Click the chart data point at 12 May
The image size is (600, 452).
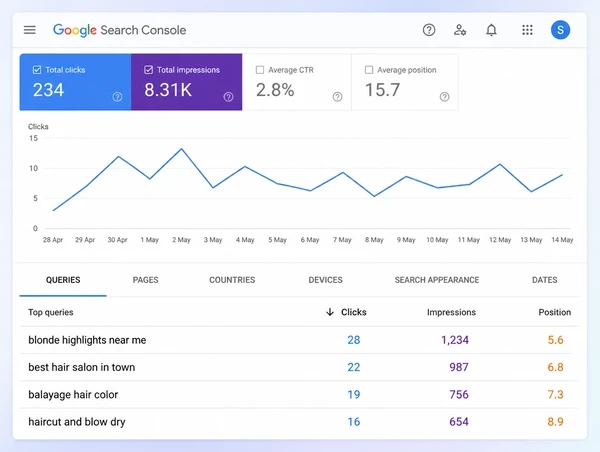click(500, 164)
